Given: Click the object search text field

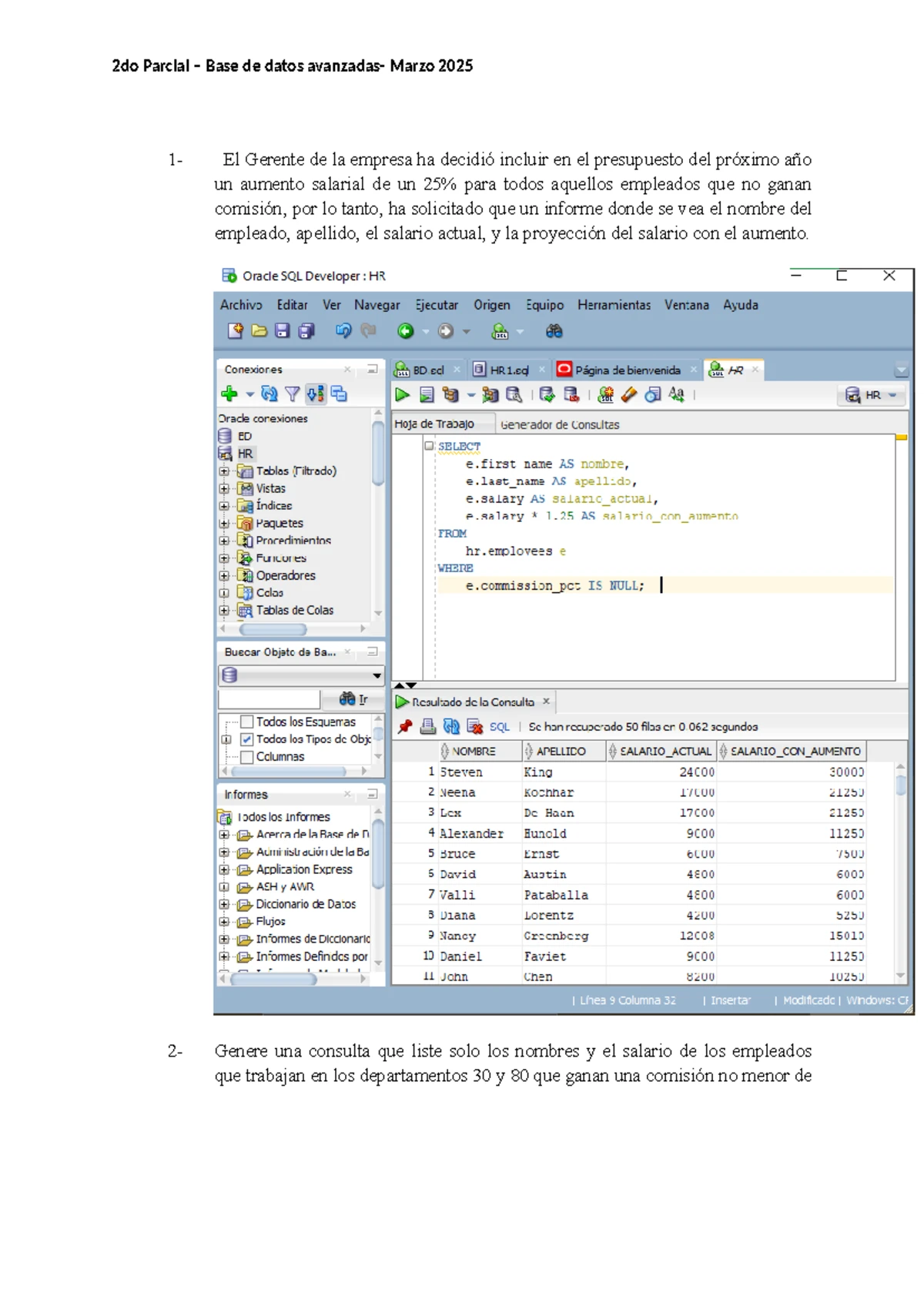Looking at the screenshot, I should [x=269, y=699].
